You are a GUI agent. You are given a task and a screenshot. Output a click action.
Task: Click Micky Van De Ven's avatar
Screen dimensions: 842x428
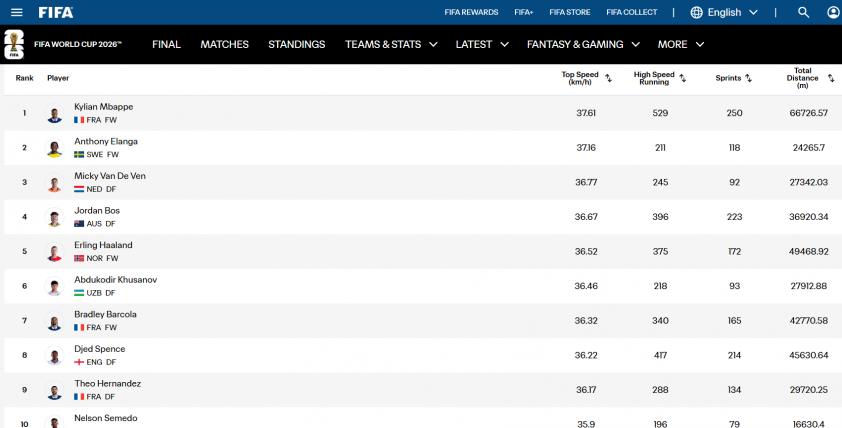[54, 183]
